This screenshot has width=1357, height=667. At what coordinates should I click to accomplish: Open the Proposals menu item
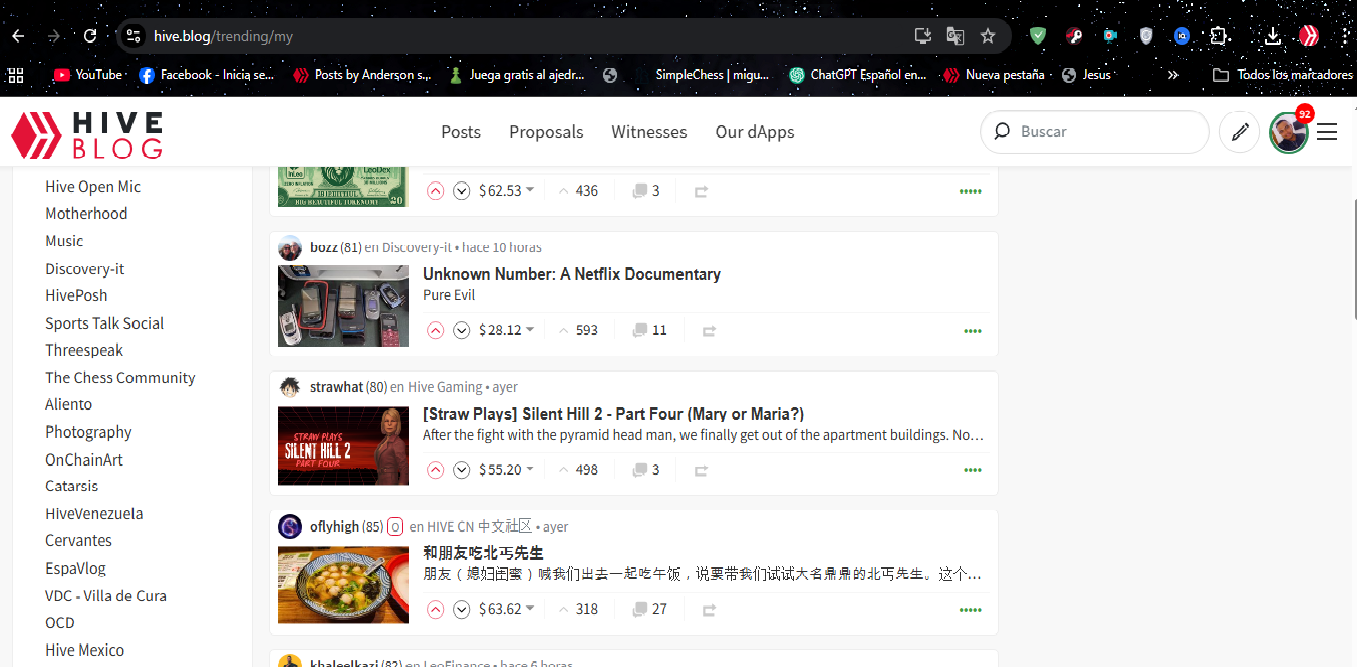click(546, 132)
